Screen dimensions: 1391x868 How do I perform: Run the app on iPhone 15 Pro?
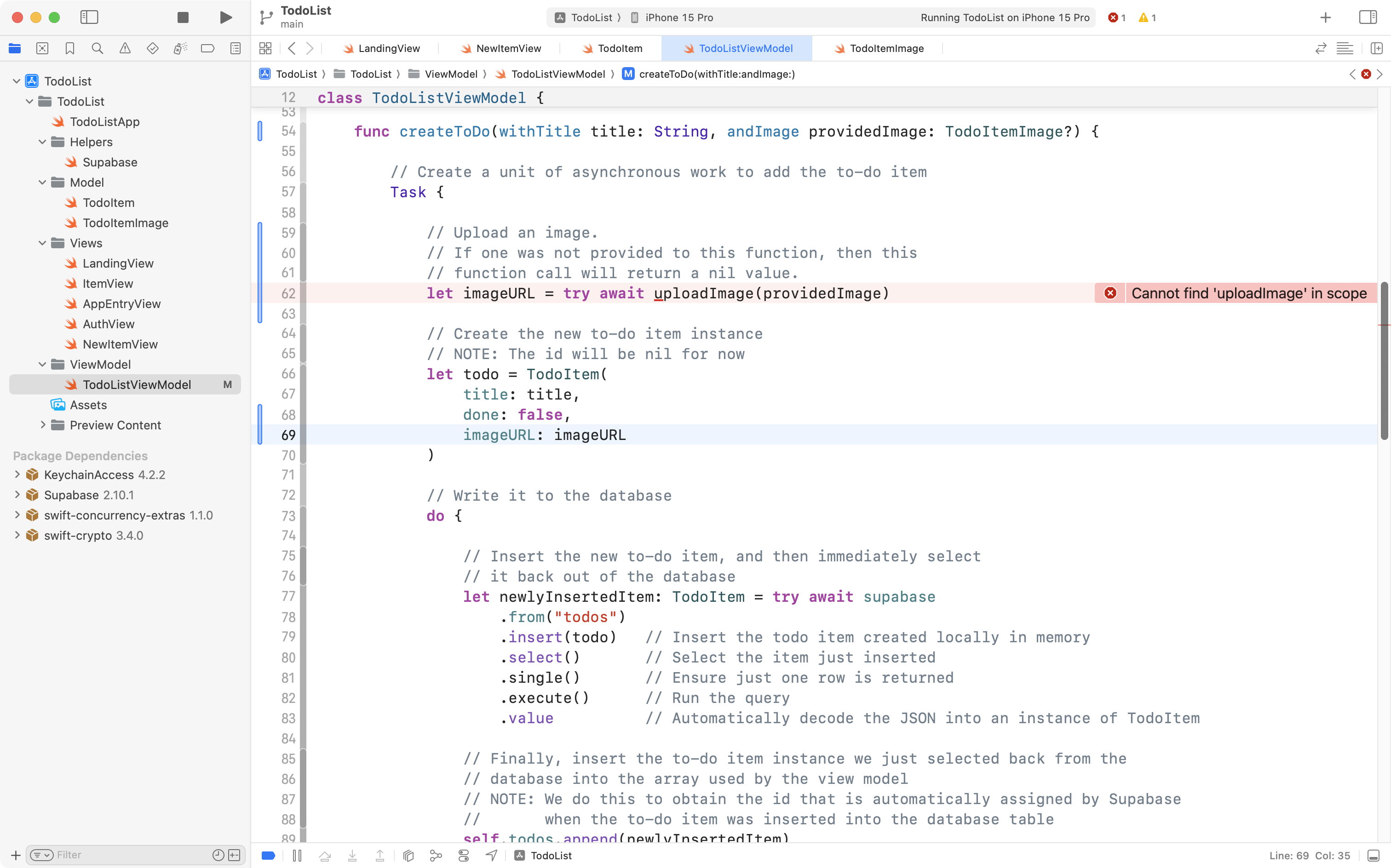pos(226,17)
